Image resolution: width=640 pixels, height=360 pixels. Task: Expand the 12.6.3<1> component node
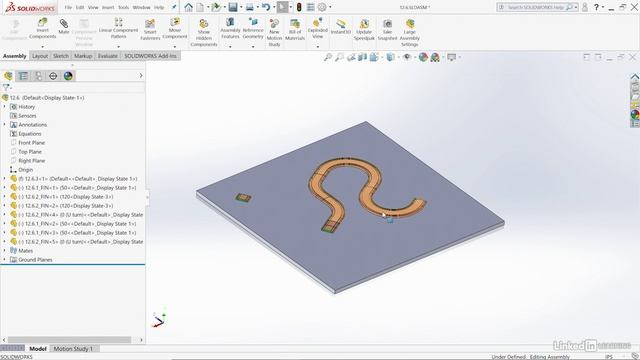pyautogui.click(x=4, y=179)
